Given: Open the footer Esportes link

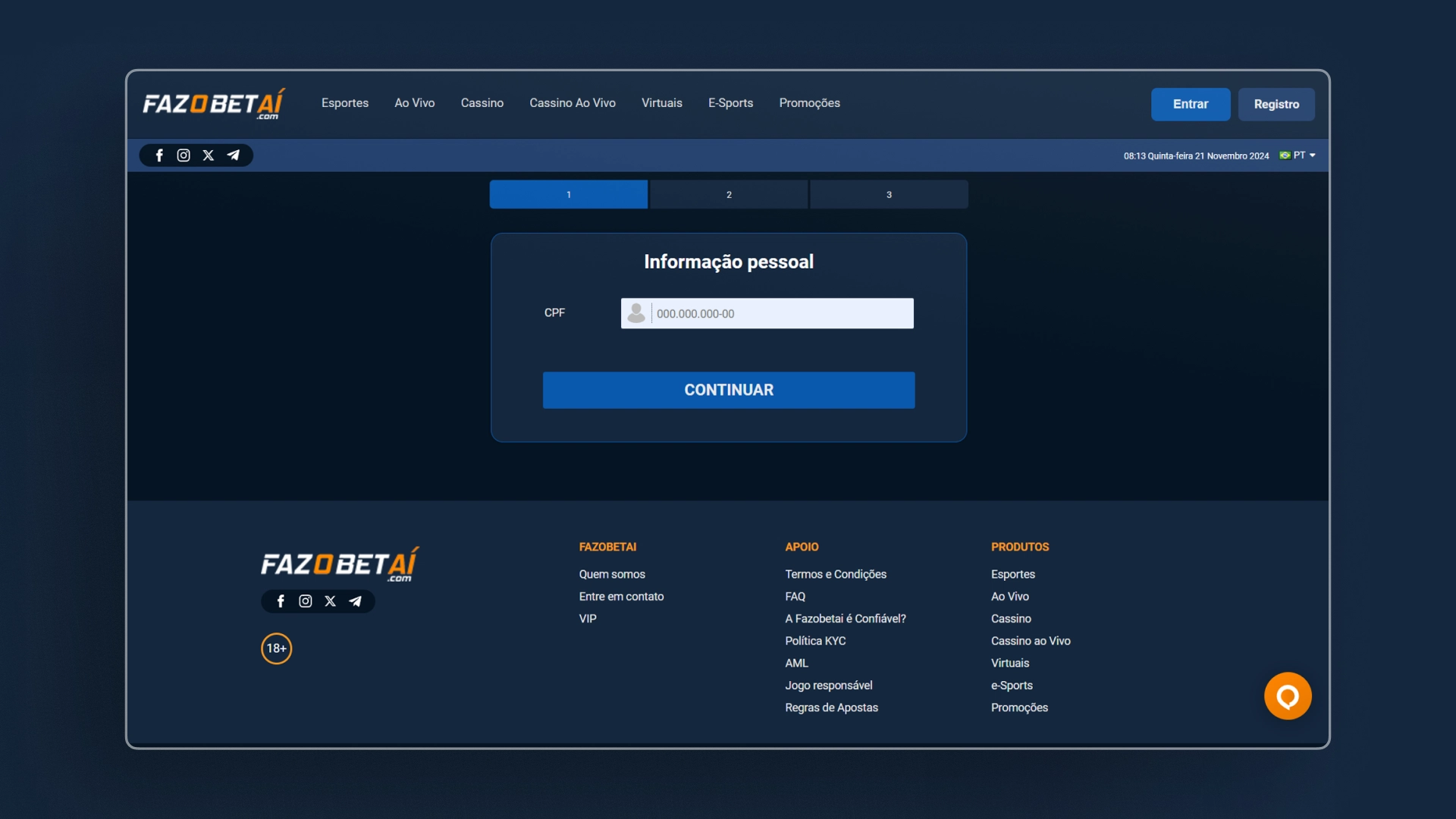Looking at the screenshot, I should pos(1013,575).
